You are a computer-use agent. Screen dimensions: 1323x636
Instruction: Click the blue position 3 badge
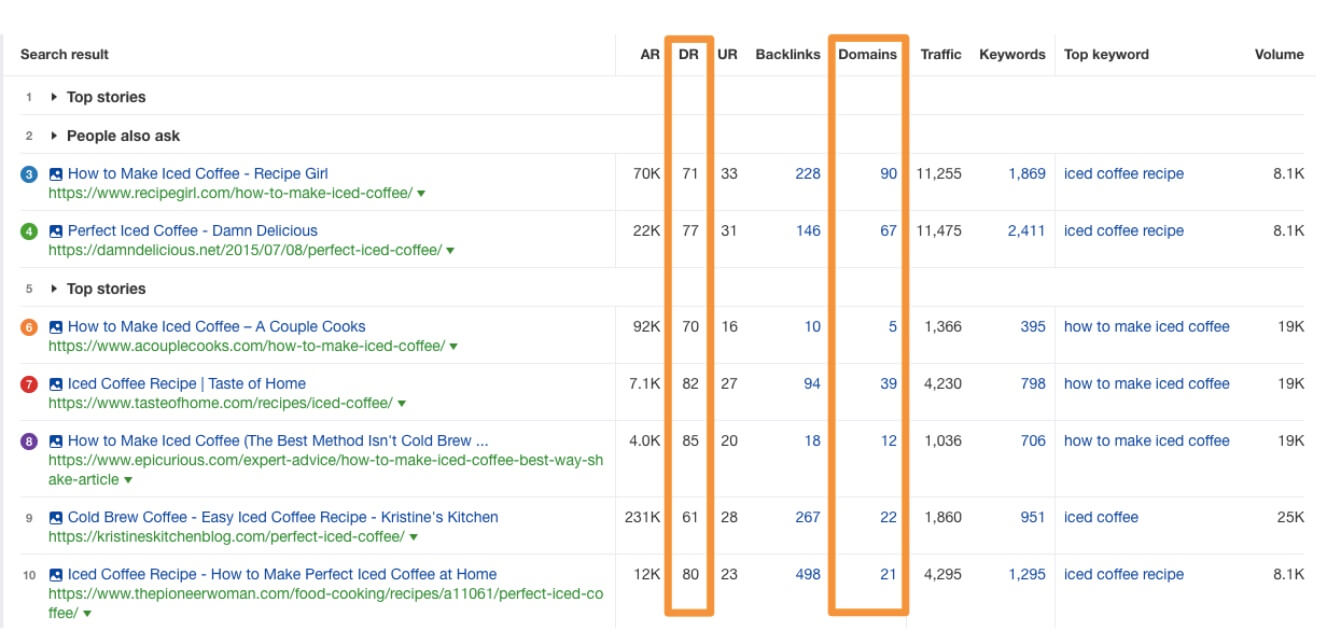(29, 174)
